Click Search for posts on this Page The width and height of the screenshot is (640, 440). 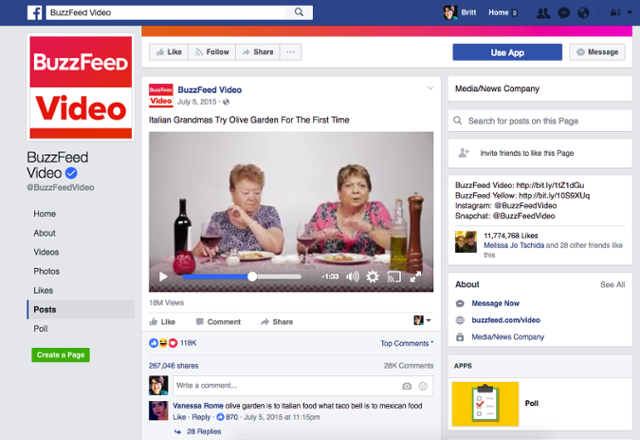pyautogui.click(x=540, y=121)
